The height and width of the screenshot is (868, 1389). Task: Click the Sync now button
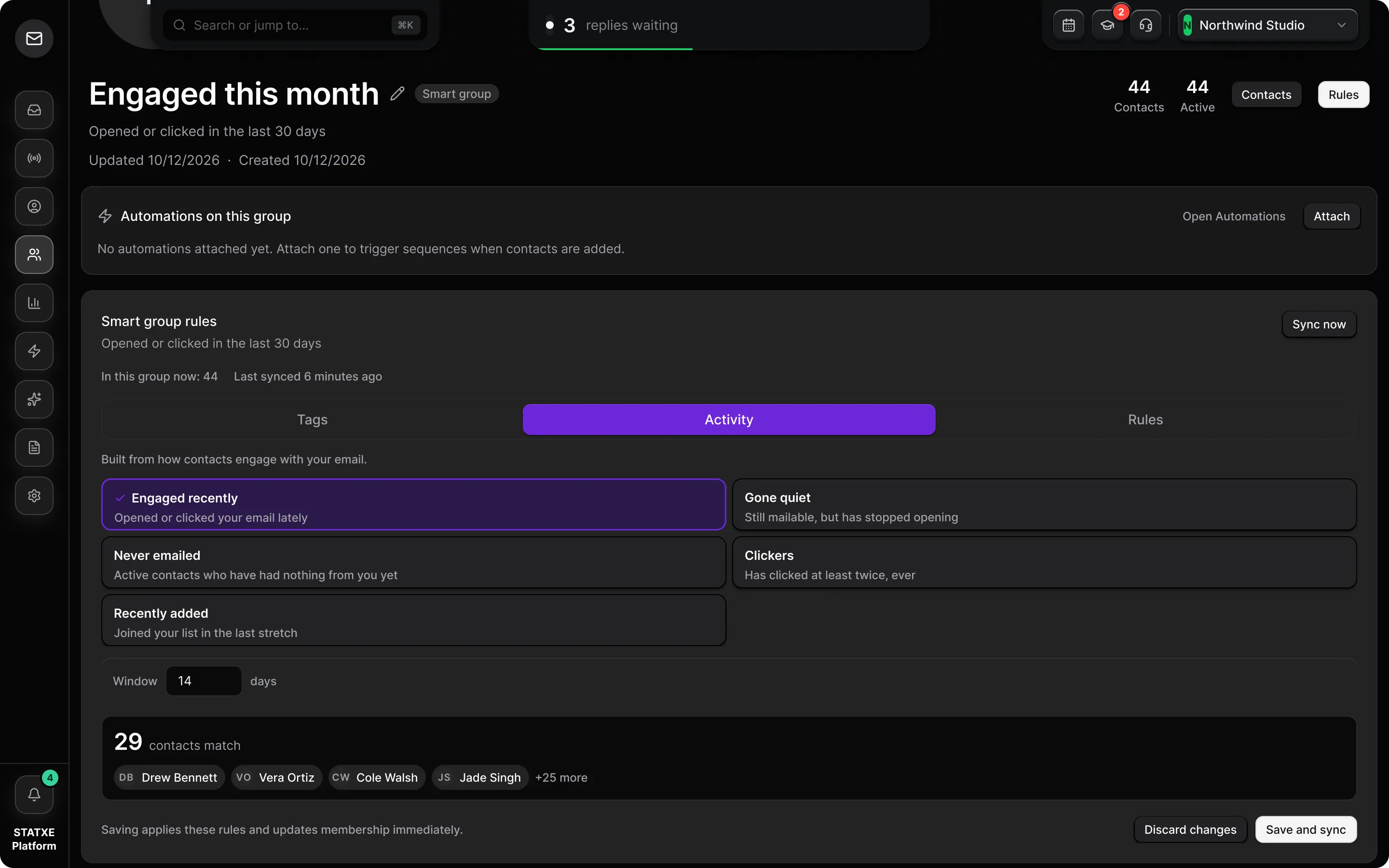pos(1319,325)
